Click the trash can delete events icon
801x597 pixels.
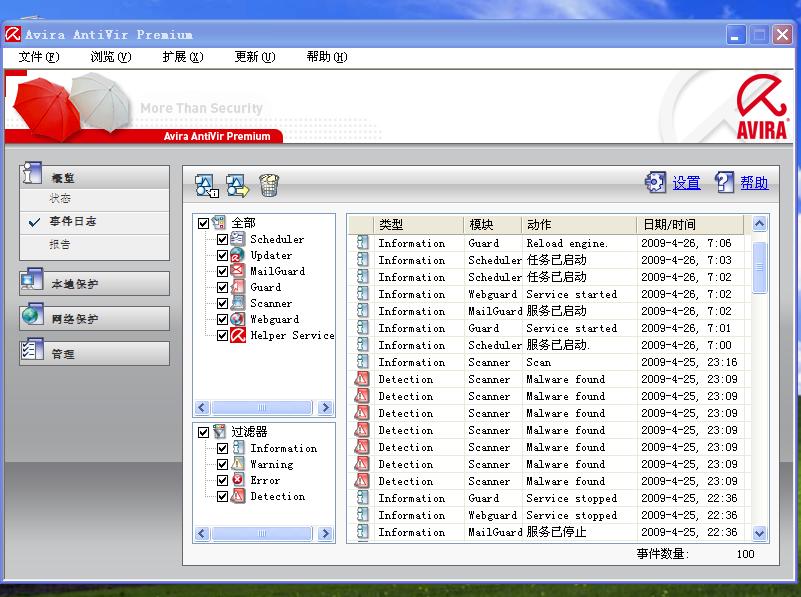tap(269, 185)
